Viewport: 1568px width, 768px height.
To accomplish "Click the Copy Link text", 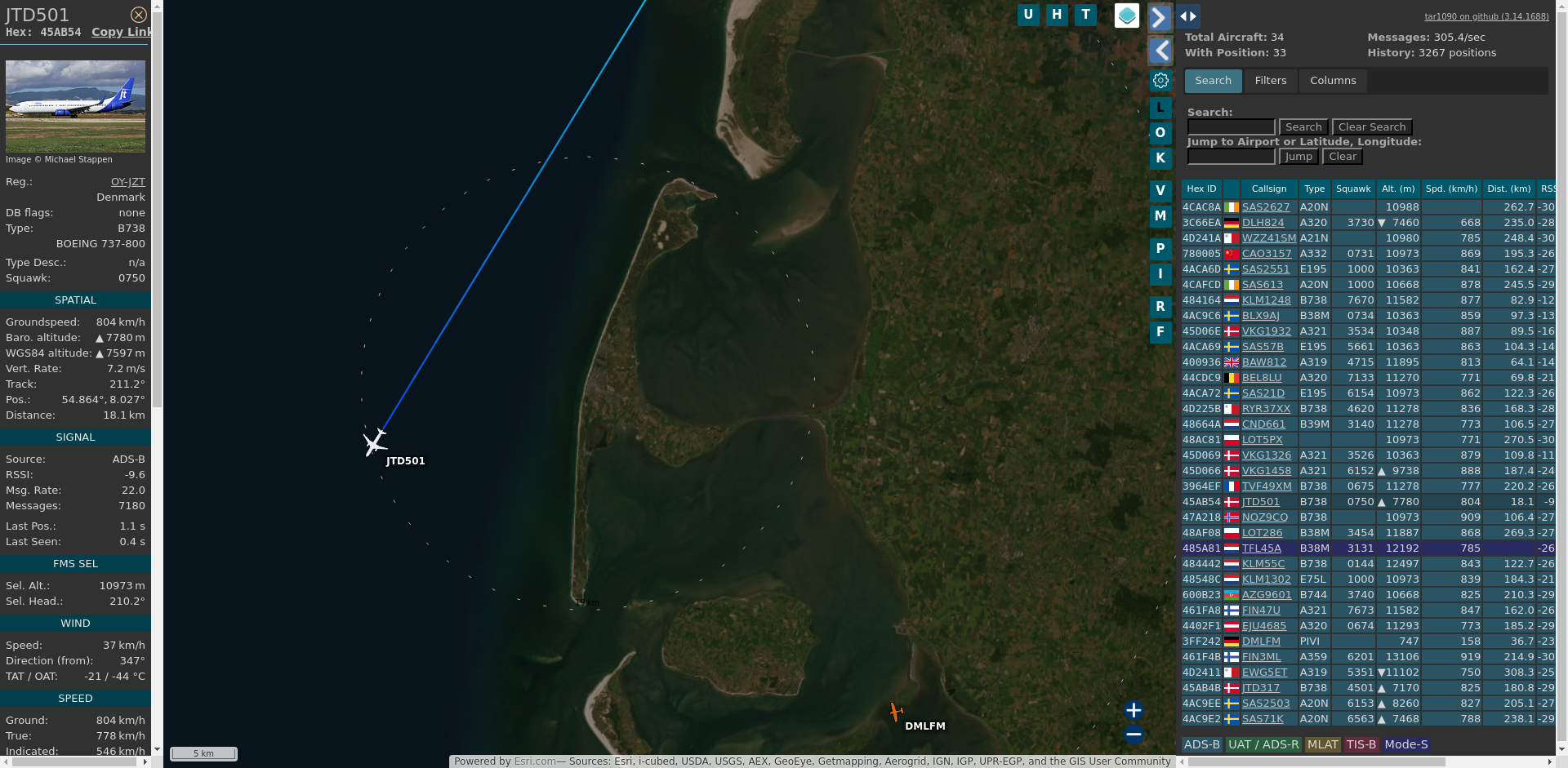I will tap(122, 32).
